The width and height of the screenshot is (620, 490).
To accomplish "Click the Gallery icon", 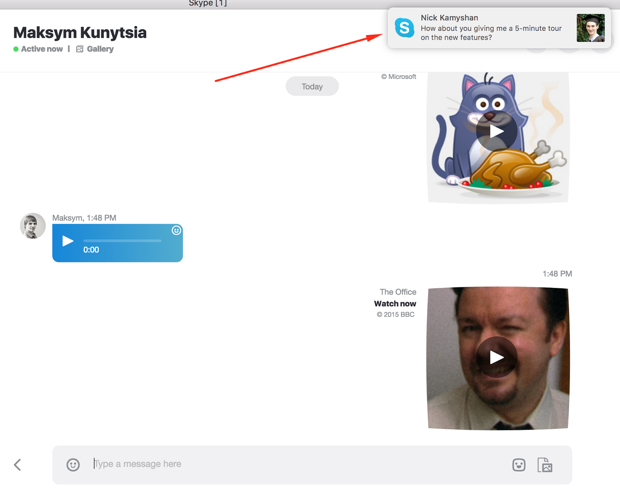I will point(79,49).
